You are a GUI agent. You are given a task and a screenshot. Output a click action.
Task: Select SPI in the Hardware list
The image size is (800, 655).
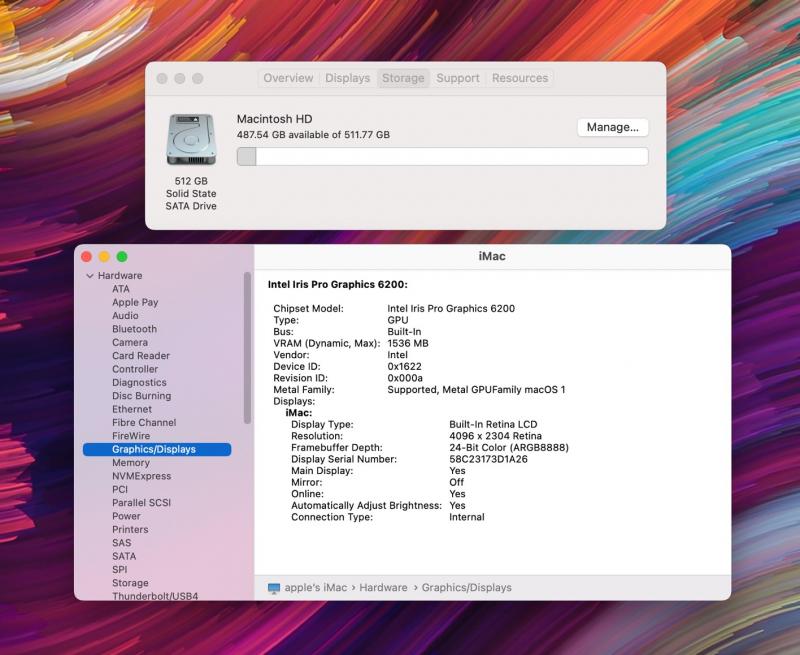point(119,569)
